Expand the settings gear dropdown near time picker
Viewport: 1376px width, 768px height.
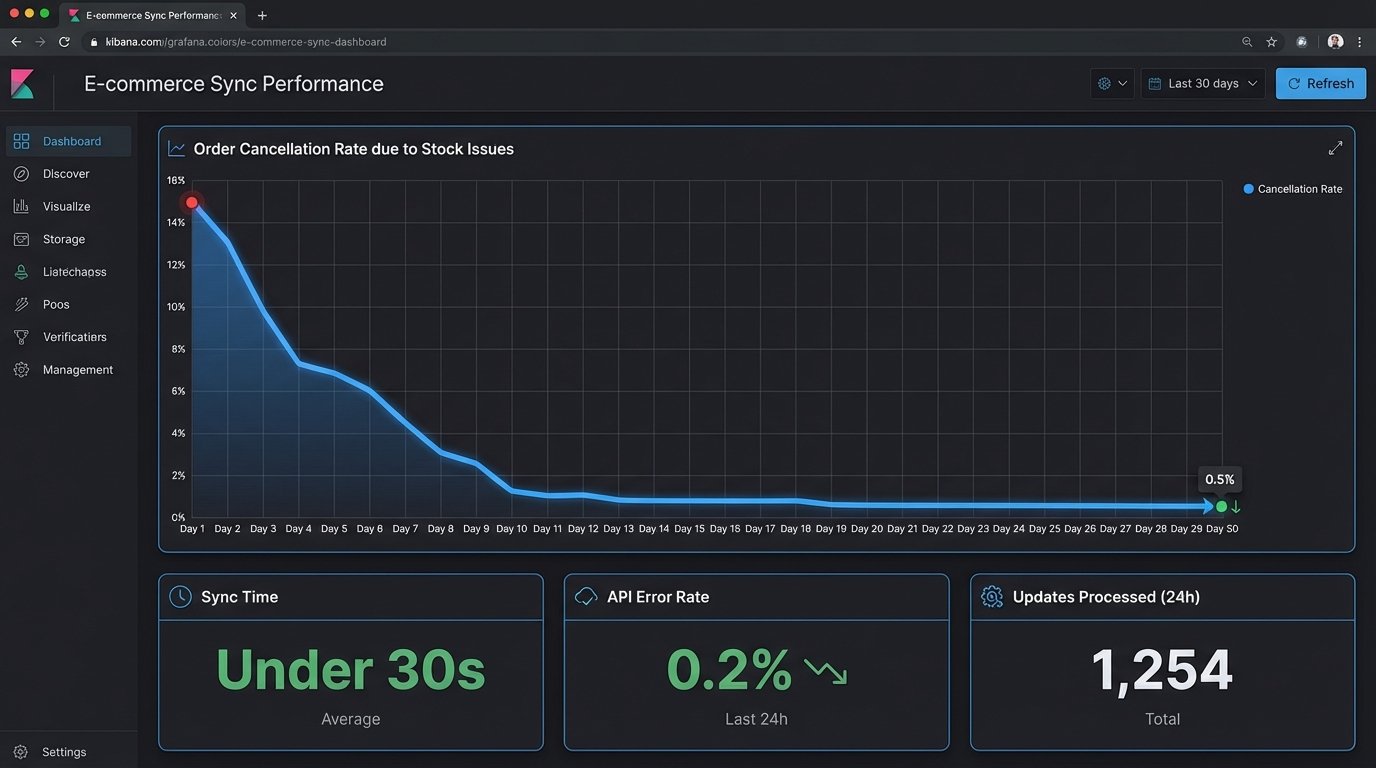coord(1111,83)
